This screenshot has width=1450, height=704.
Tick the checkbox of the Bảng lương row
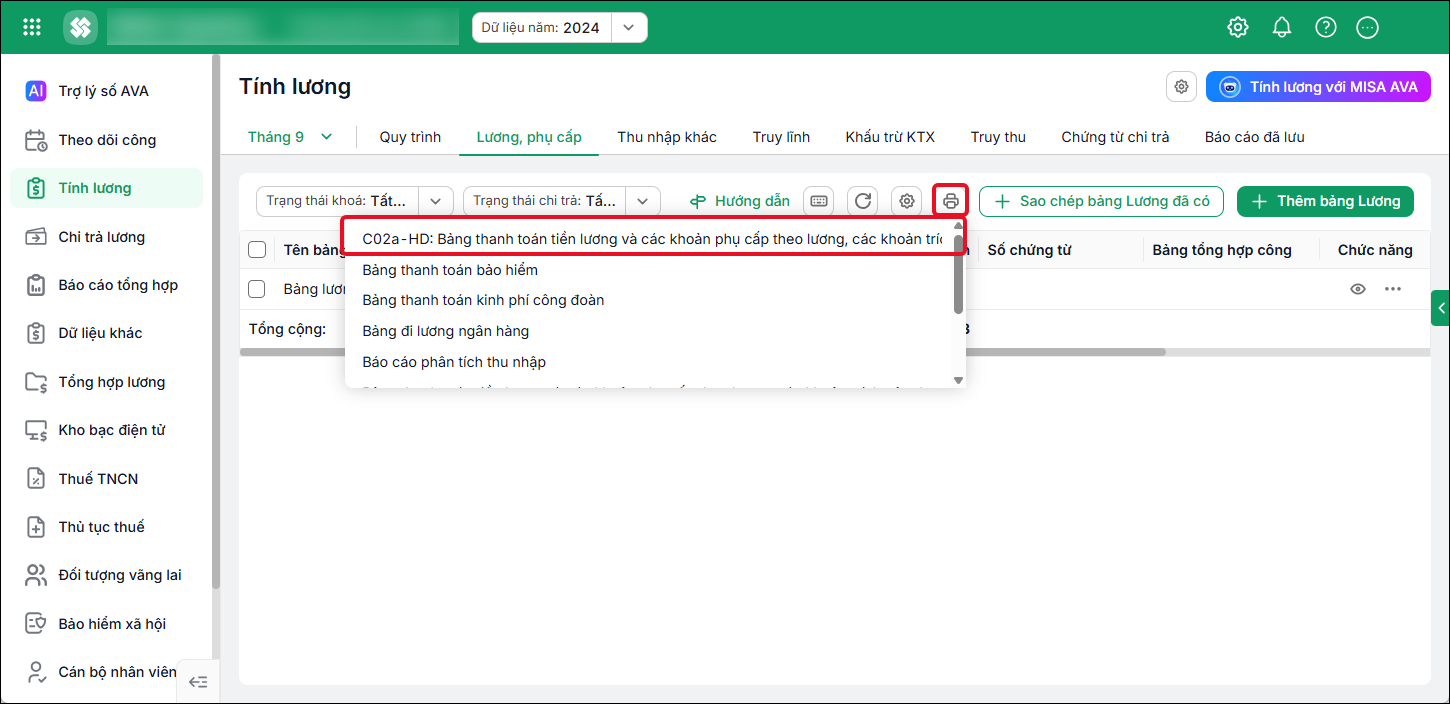(x=257, y=289)
